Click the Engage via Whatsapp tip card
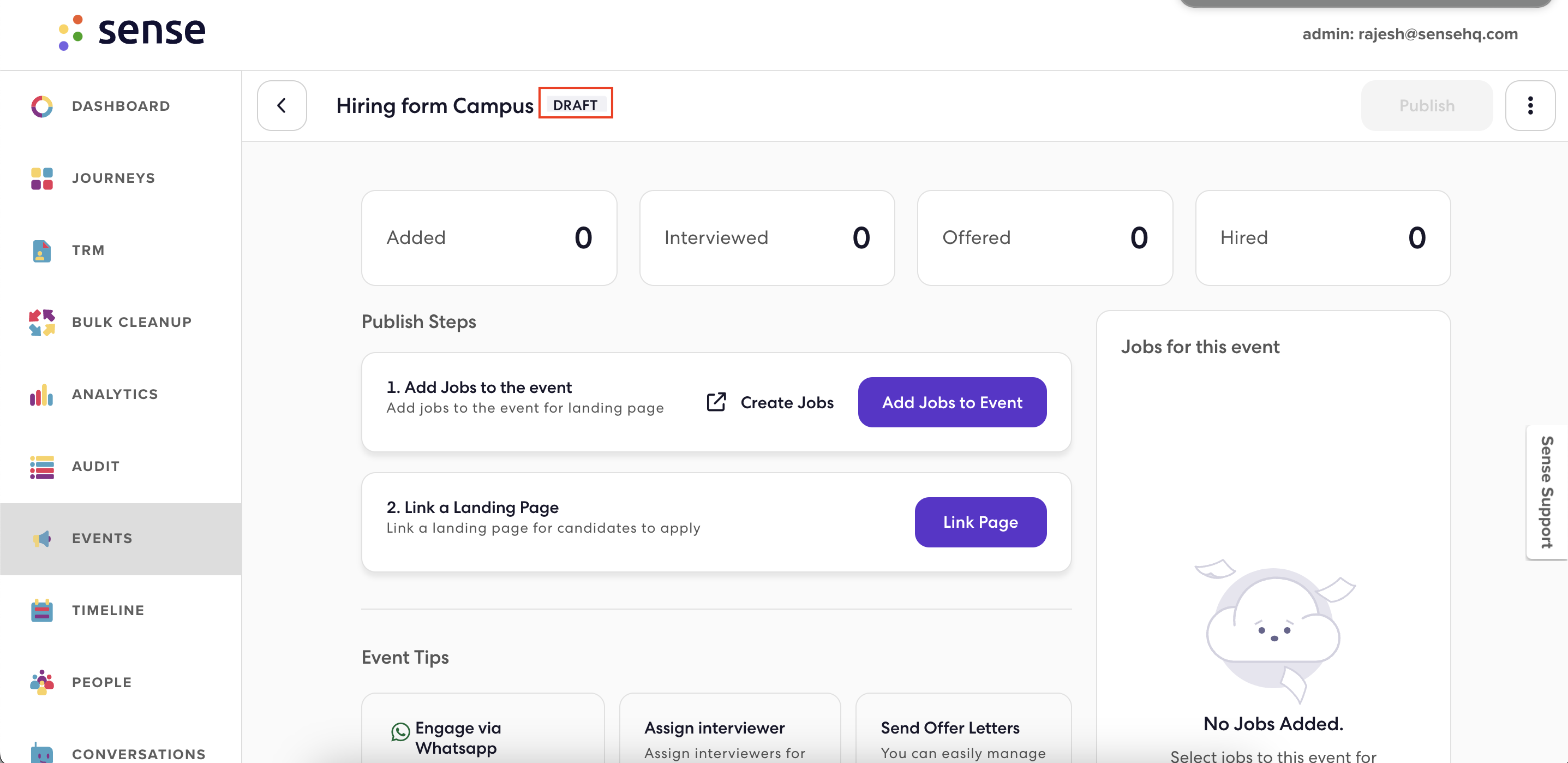This screenshot has height=763, width=1568. [483, 728]
